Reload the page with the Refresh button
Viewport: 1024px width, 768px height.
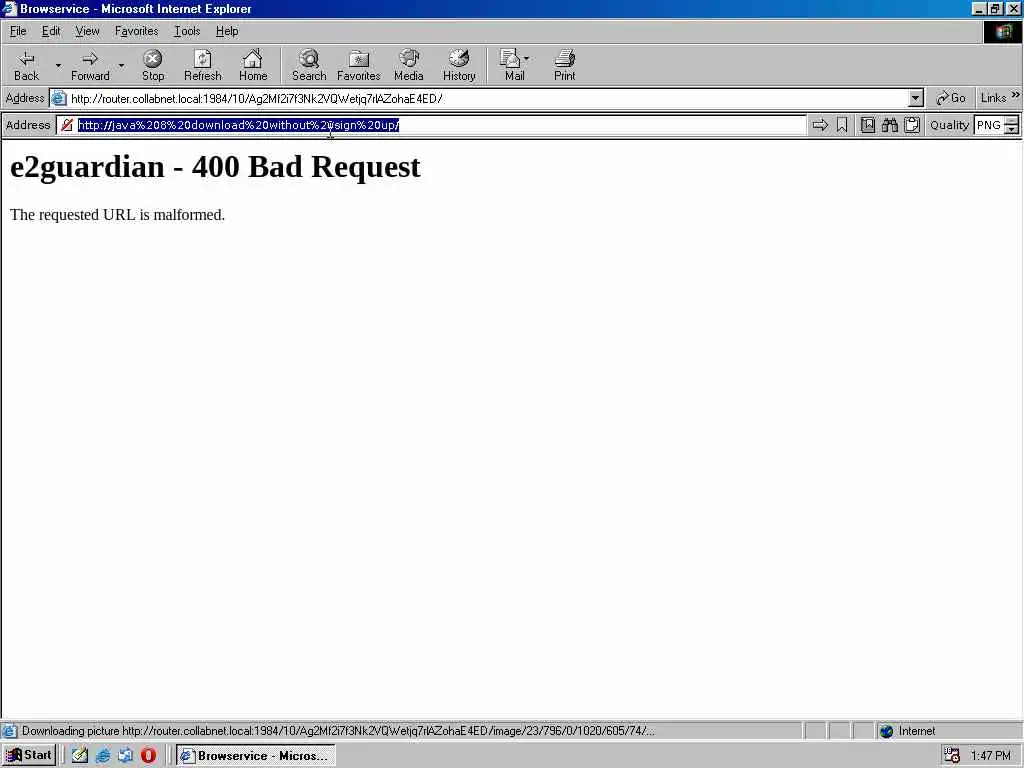pos(202,65)
